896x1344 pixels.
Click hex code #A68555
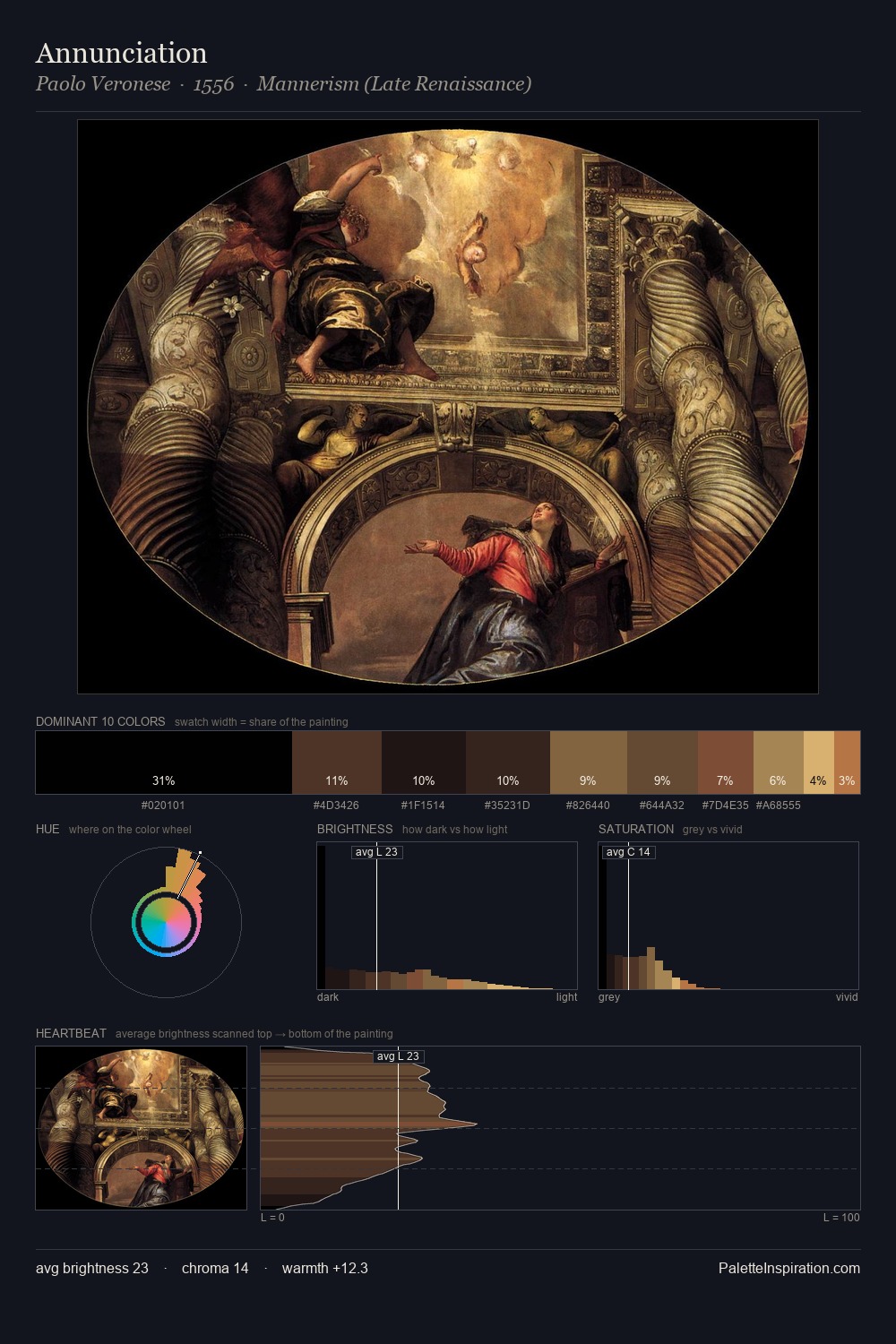(778, 806)
